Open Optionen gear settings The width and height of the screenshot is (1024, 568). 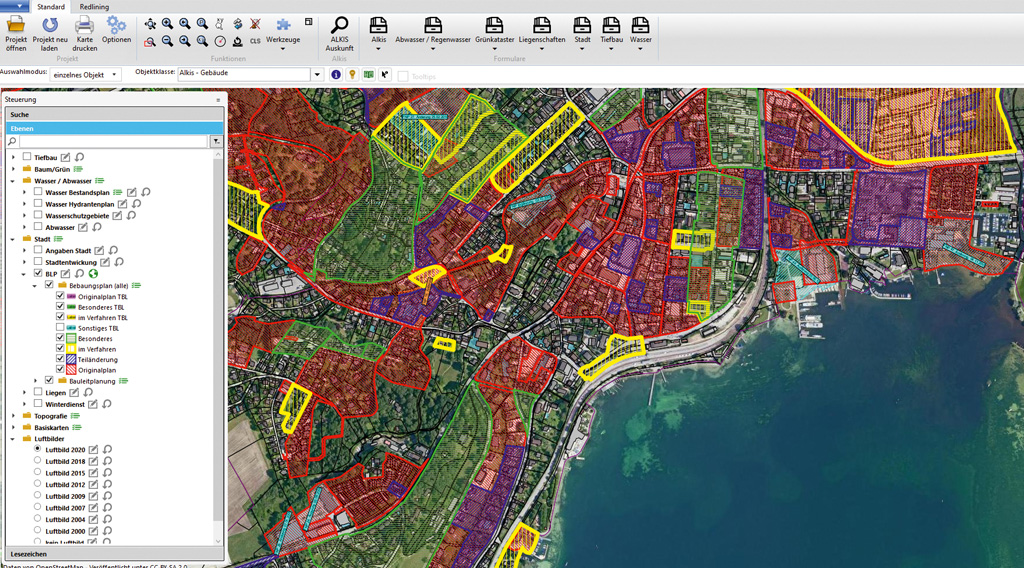coord(116,25)
